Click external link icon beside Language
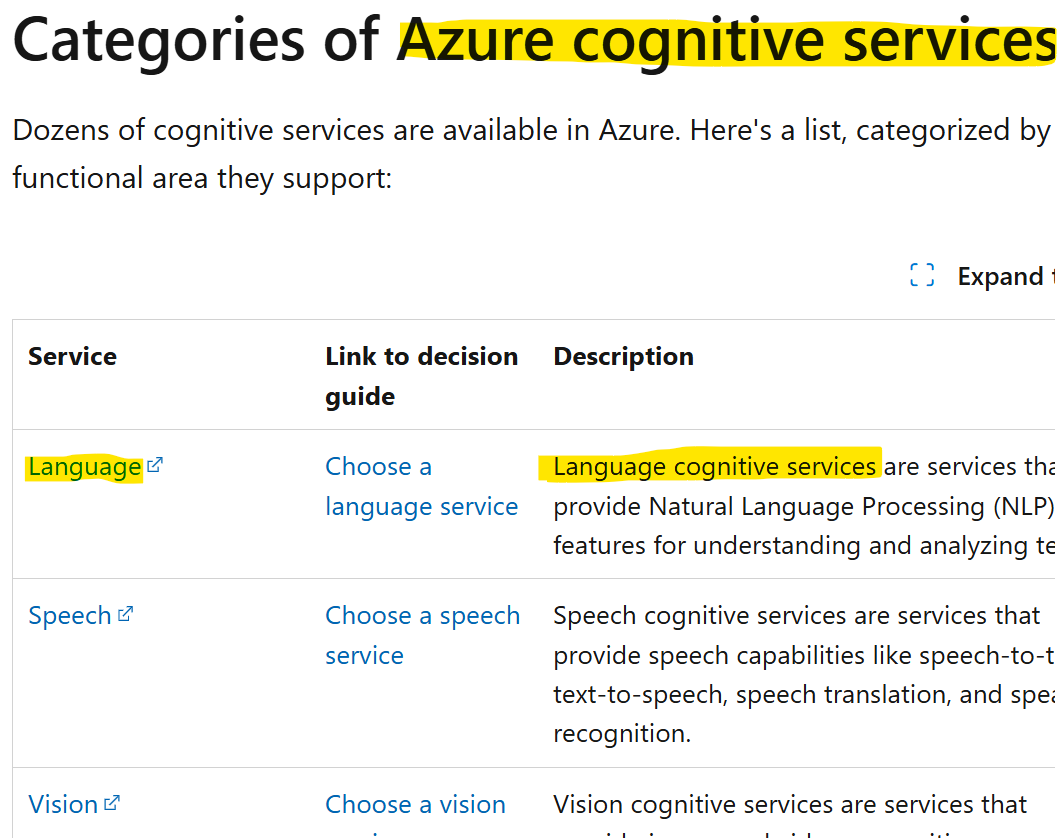Viewport: 1057px width, 838px height. pos(155,465)
